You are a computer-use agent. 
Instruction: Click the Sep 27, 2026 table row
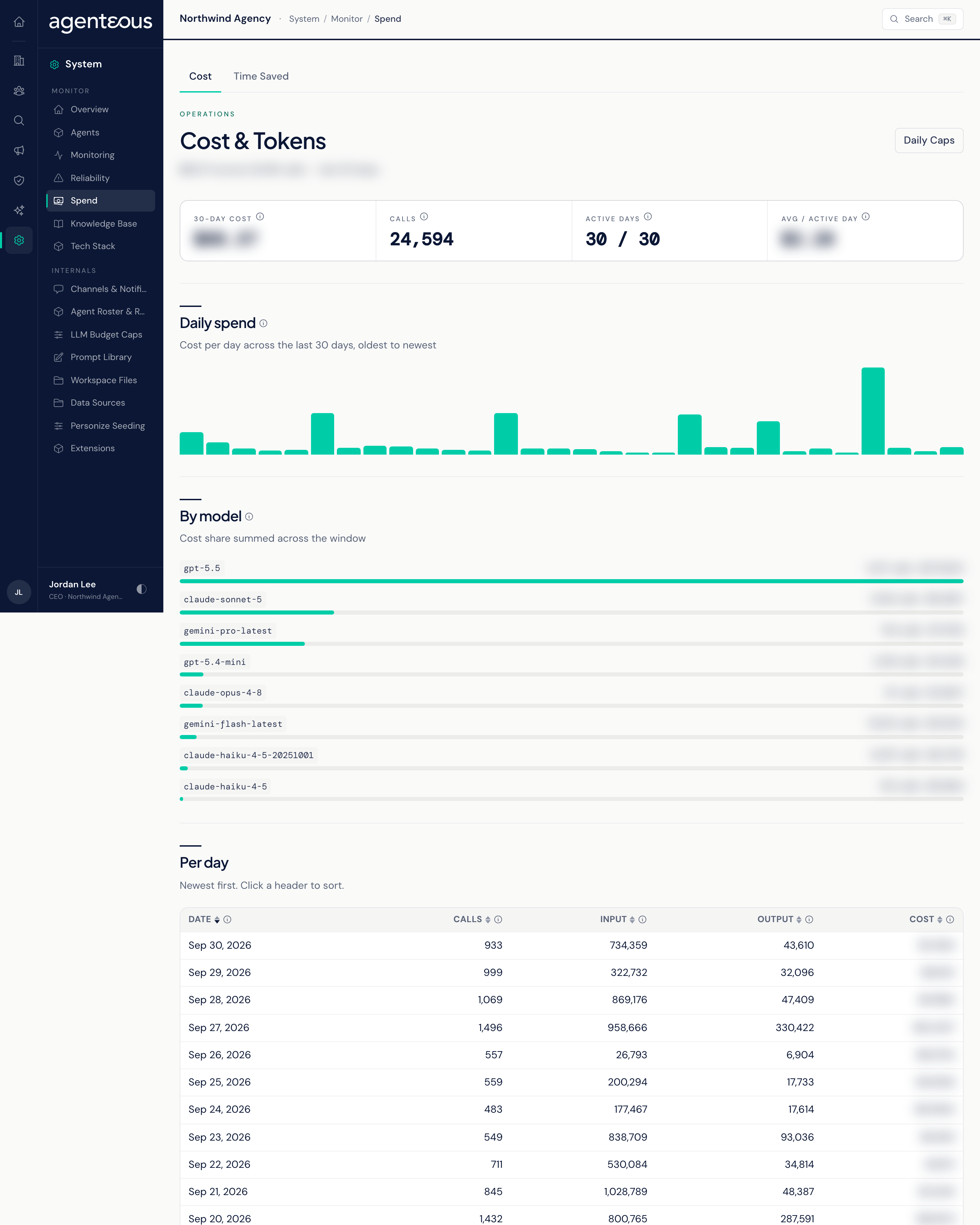click(571, 1027)
